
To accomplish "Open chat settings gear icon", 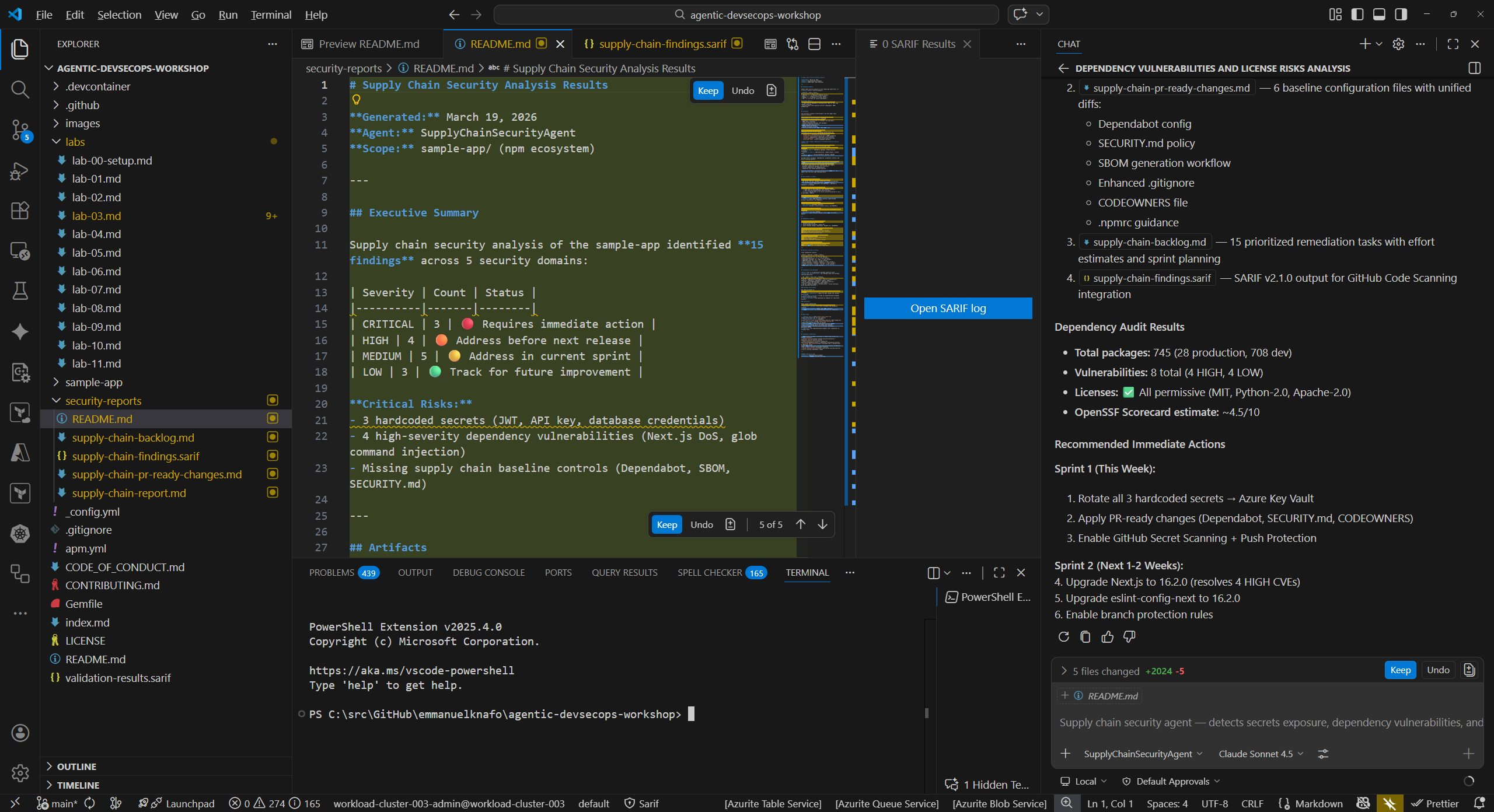I will (x=1398, y=44).
